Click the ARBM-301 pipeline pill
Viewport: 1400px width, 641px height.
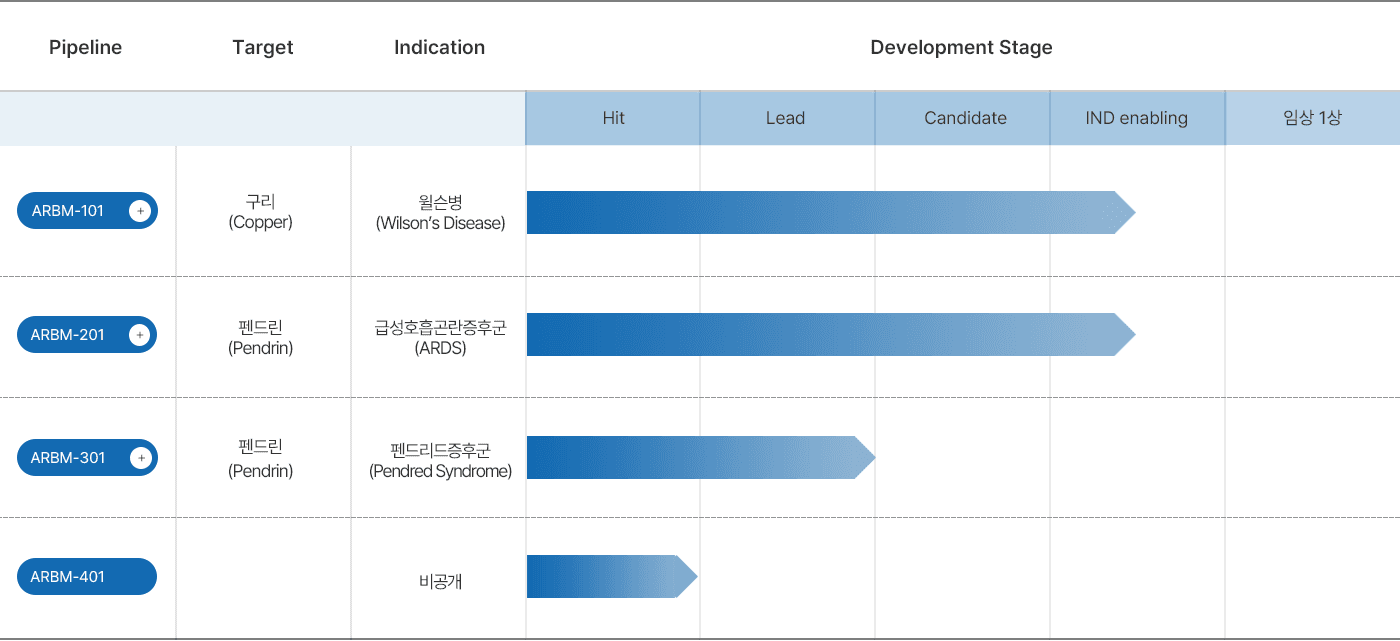click(87, 458)
